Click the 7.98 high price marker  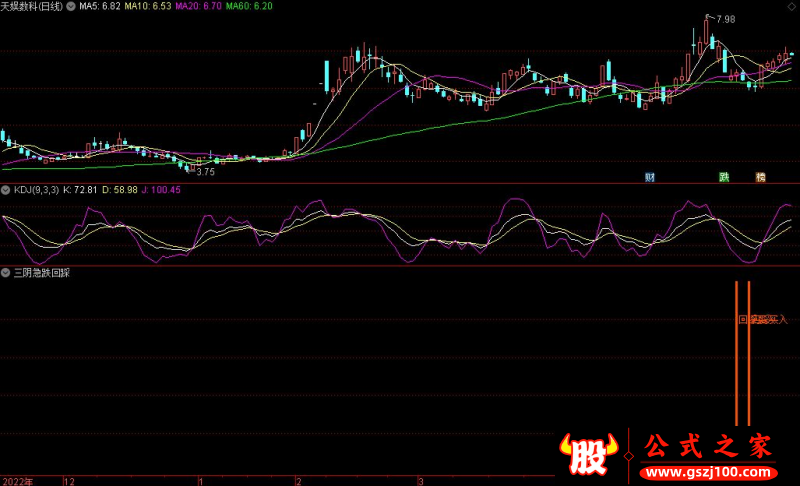[x=724, y=19]
